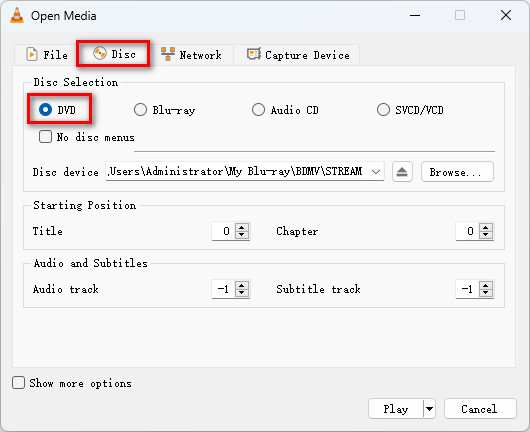The width and height of the screenshot is (530, 432).
Task: Select the SVCD/VCD option
Action: [x=410, y=110]
